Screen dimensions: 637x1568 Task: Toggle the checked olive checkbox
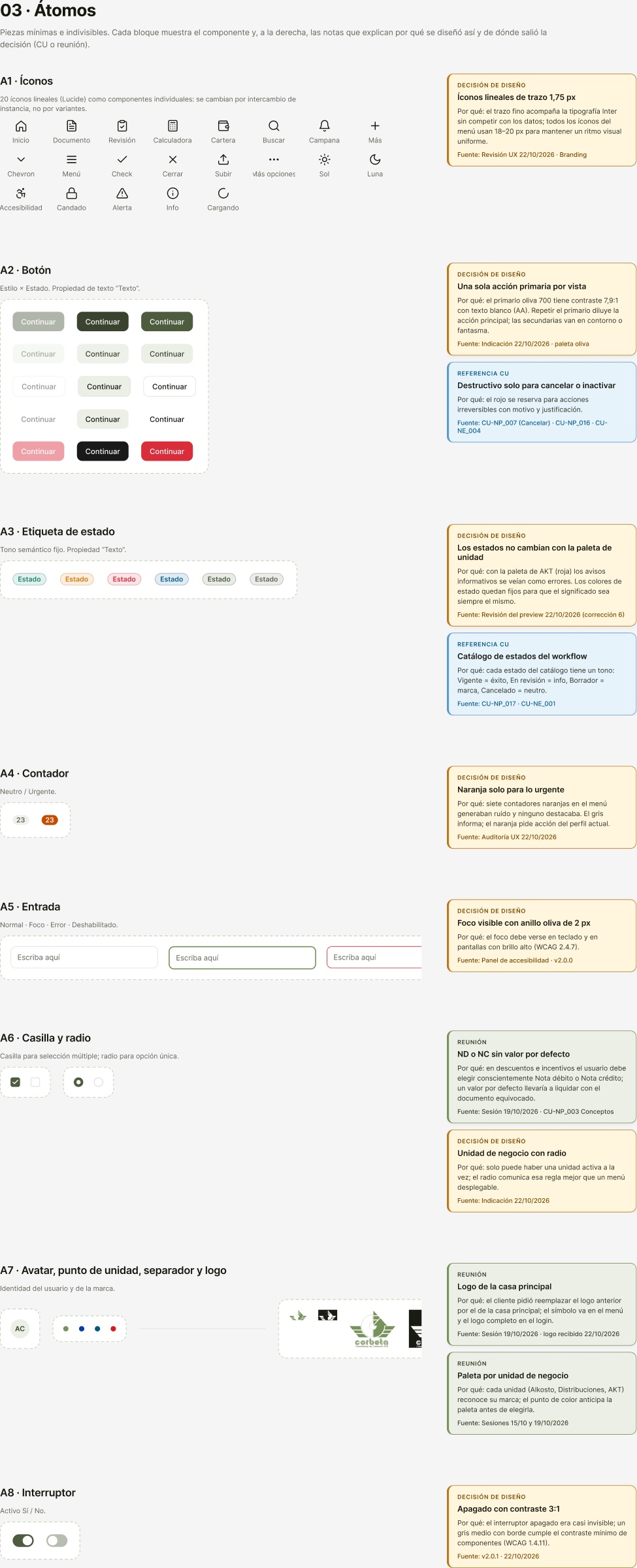[x=16, y=1083]
